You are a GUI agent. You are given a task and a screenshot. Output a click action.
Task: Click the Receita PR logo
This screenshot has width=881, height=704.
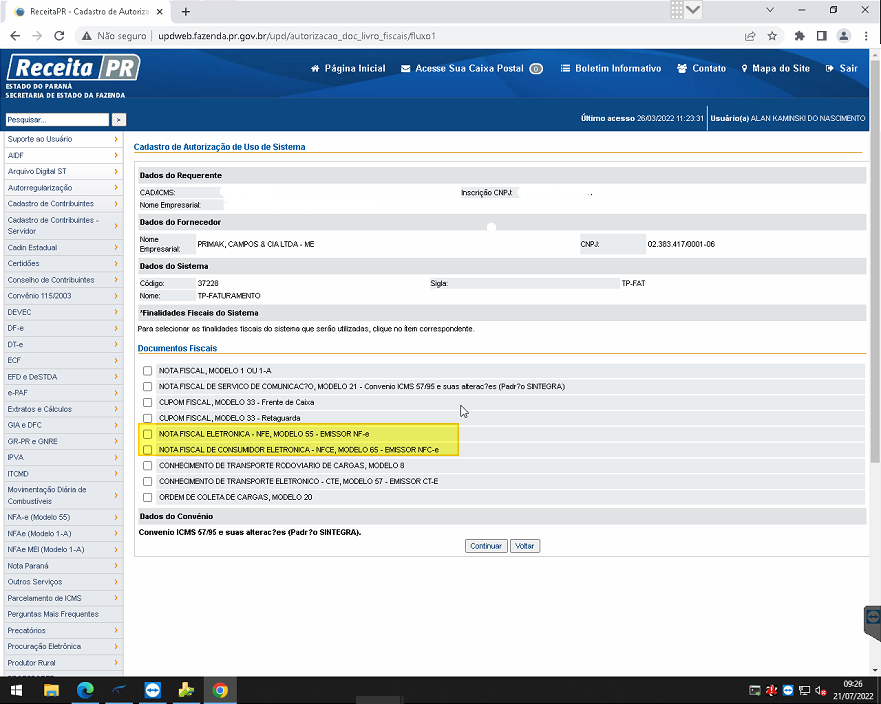point(73,68)
